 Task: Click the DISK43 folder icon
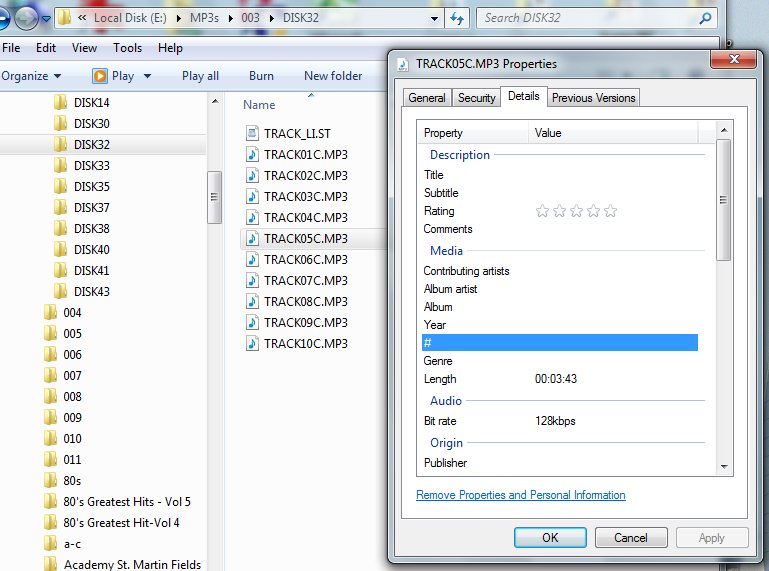tap(61, 291)
